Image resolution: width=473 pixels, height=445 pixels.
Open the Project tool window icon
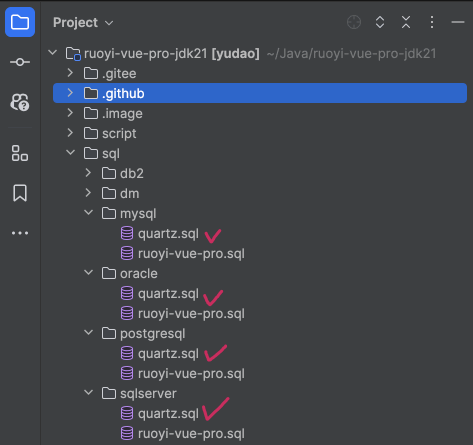click(20, 22)
